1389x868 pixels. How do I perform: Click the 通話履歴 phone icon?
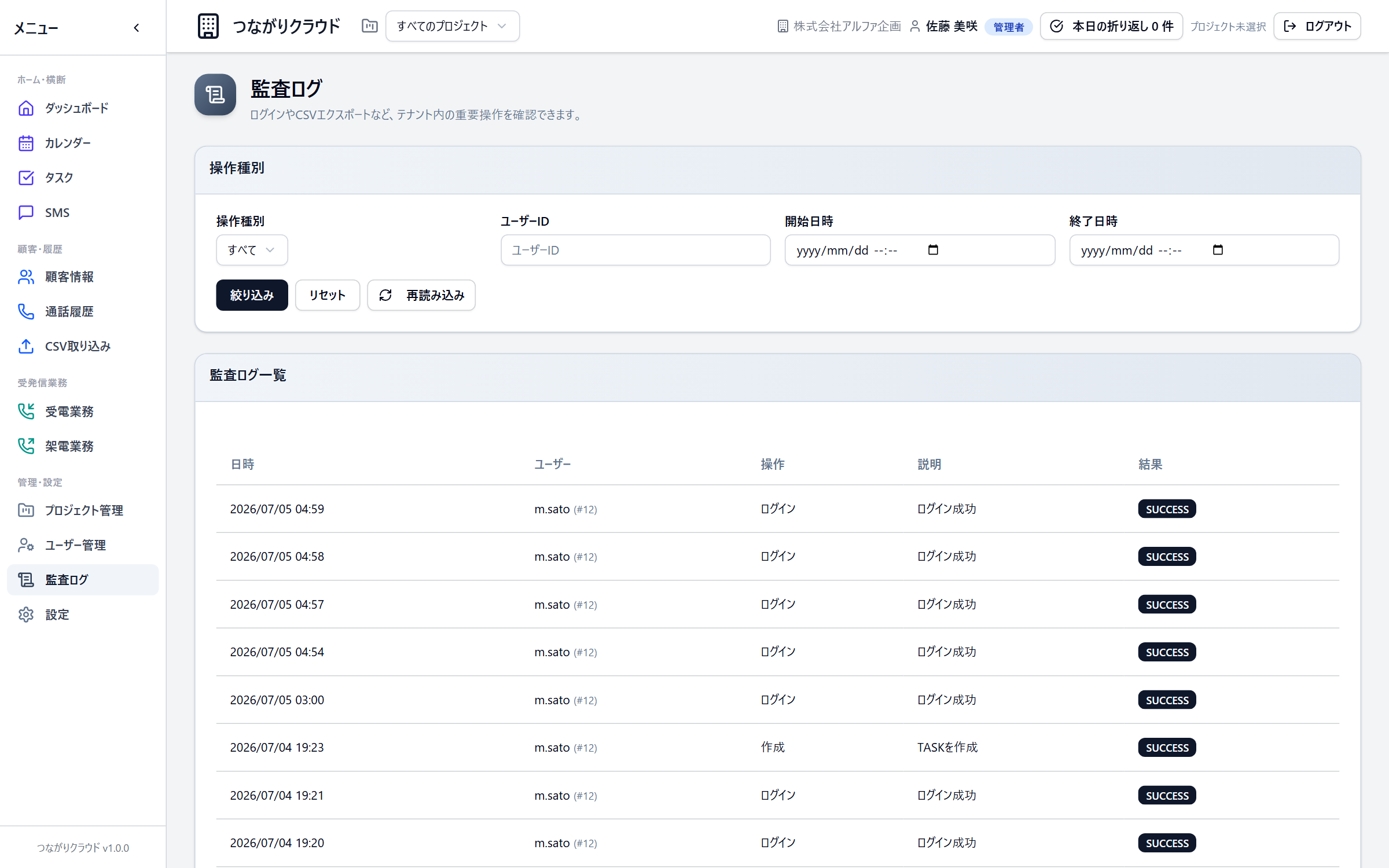26,312
